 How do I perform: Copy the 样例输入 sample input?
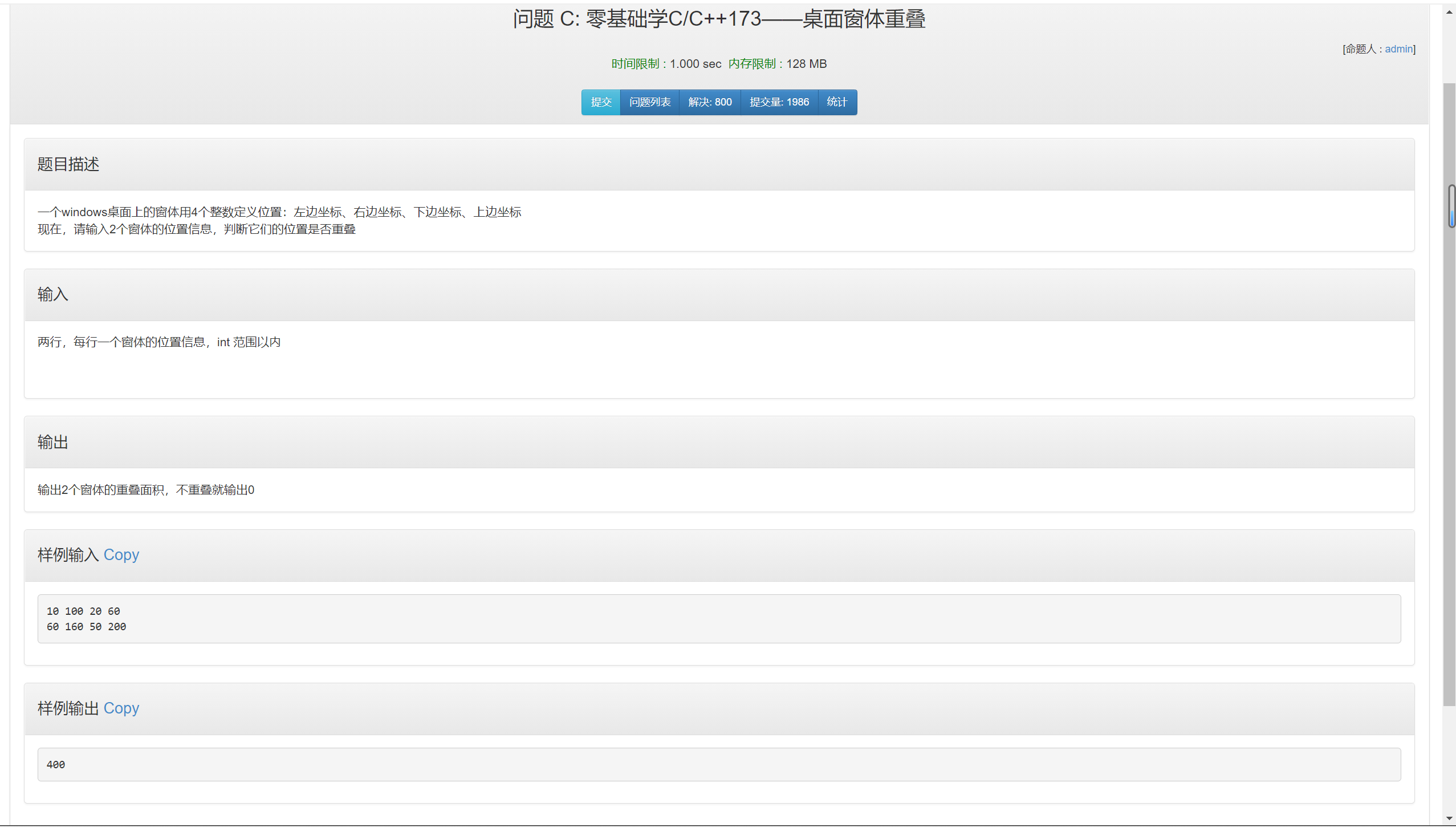coord(121,555)
